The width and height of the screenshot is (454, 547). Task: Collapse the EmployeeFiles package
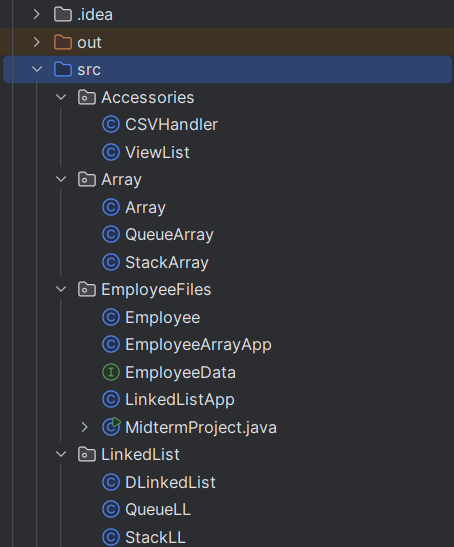61,289
